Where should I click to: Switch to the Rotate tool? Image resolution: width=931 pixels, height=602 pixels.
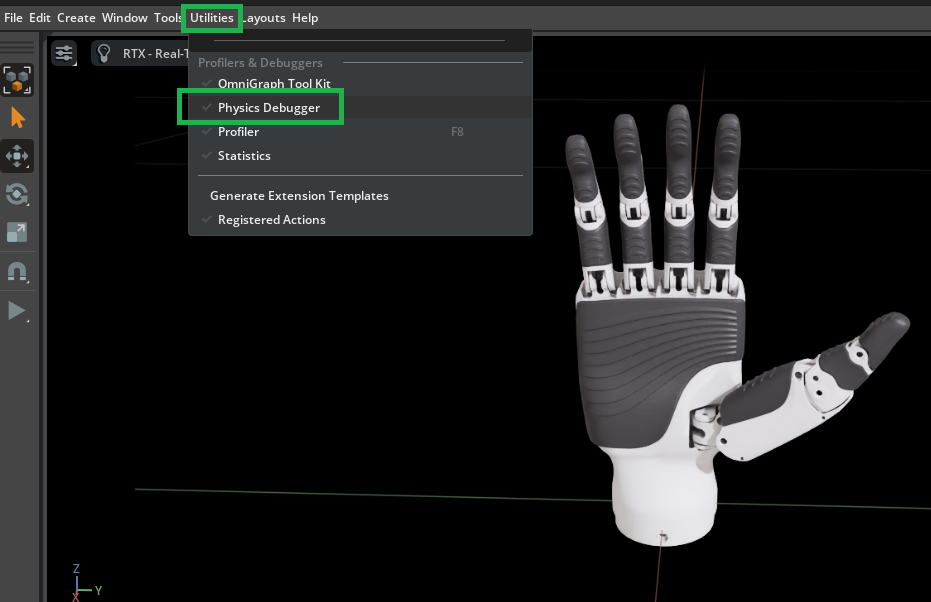click(17, 194)
